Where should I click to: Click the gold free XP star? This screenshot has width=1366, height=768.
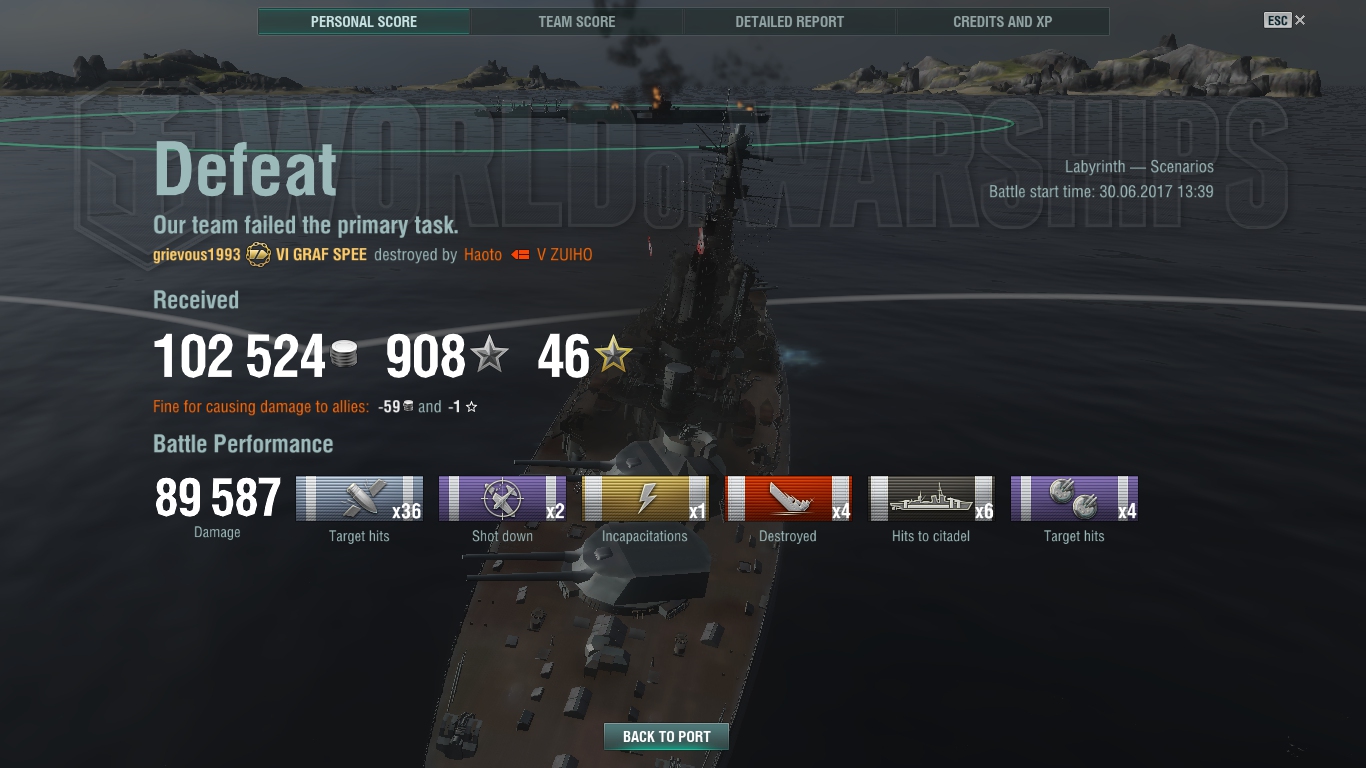pos(613,354)
